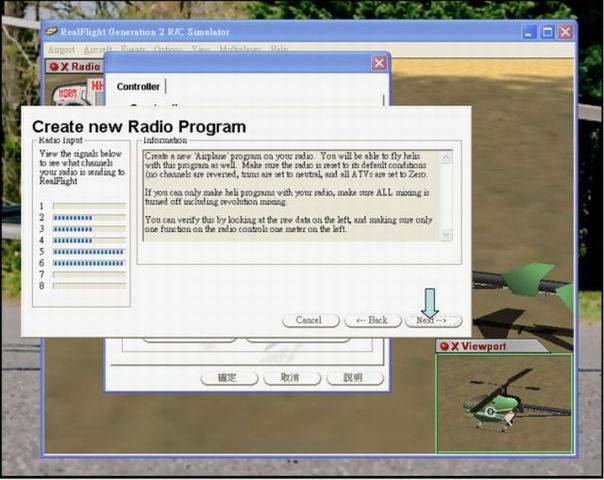The height and width of the screenshot is (480, 604).
Task: Click the Radio panel title
Action: 86,67
